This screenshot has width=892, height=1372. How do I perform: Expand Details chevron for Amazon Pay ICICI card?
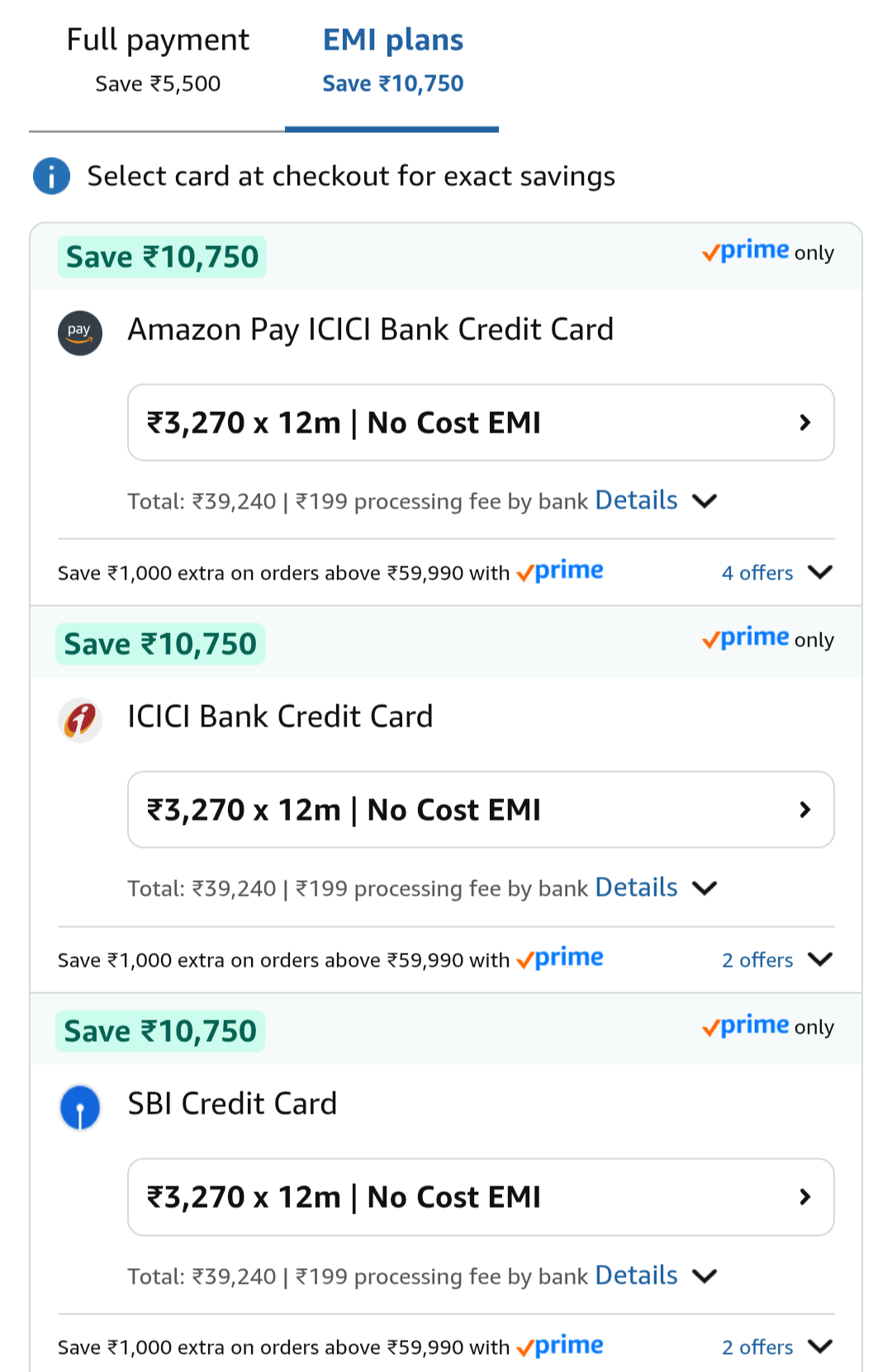coord(705,501)
